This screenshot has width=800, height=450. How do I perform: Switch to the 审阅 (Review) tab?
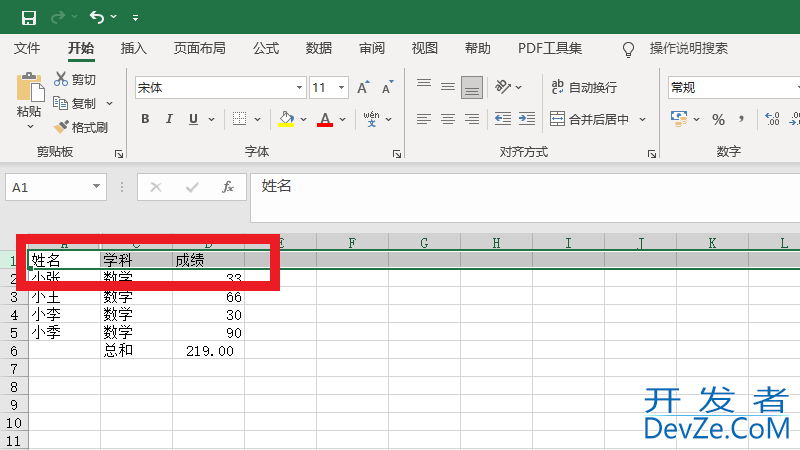pyautogui.click(x=372, y=48)
